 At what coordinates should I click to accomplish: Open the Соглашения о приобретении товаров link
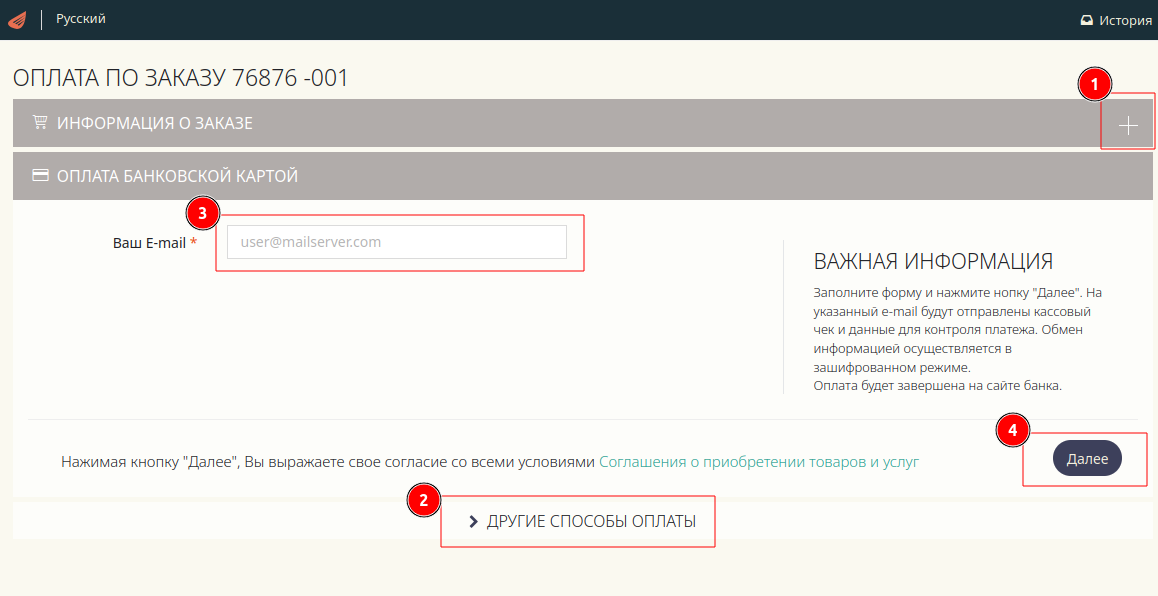pyautogui.click(x=758, y=462)
